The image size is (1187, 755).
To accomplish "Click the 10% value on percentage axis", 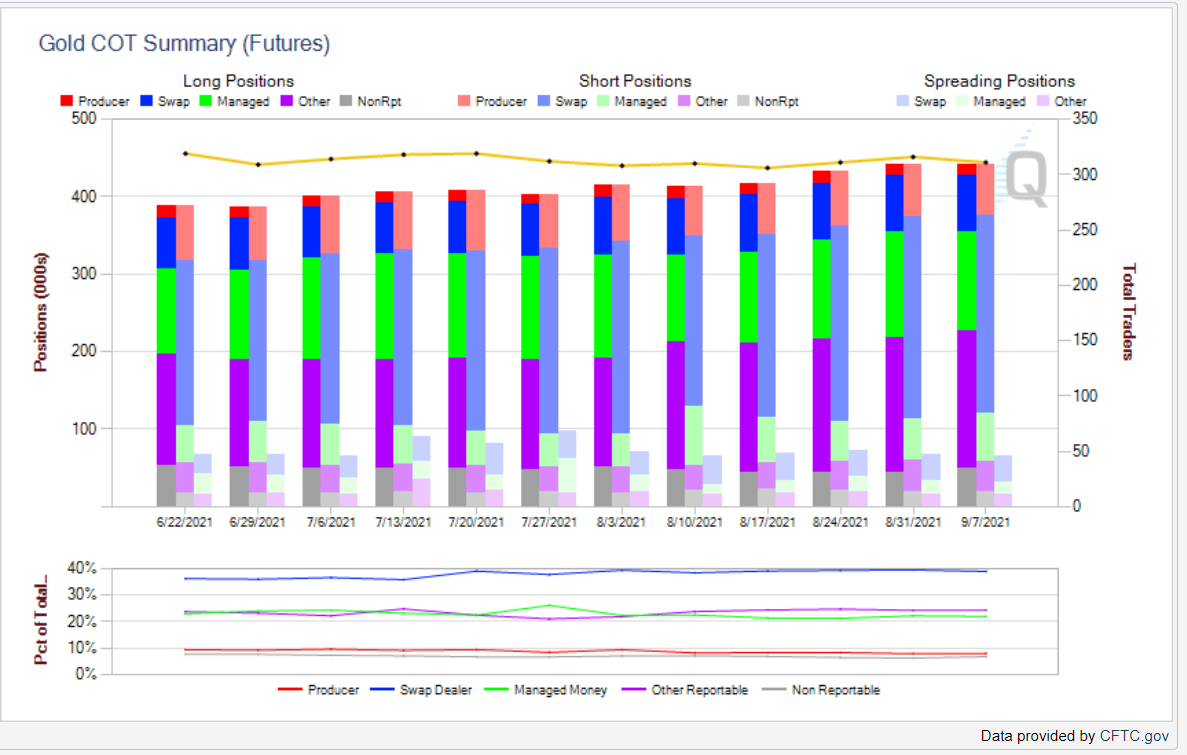I will (x=82, y=647).
